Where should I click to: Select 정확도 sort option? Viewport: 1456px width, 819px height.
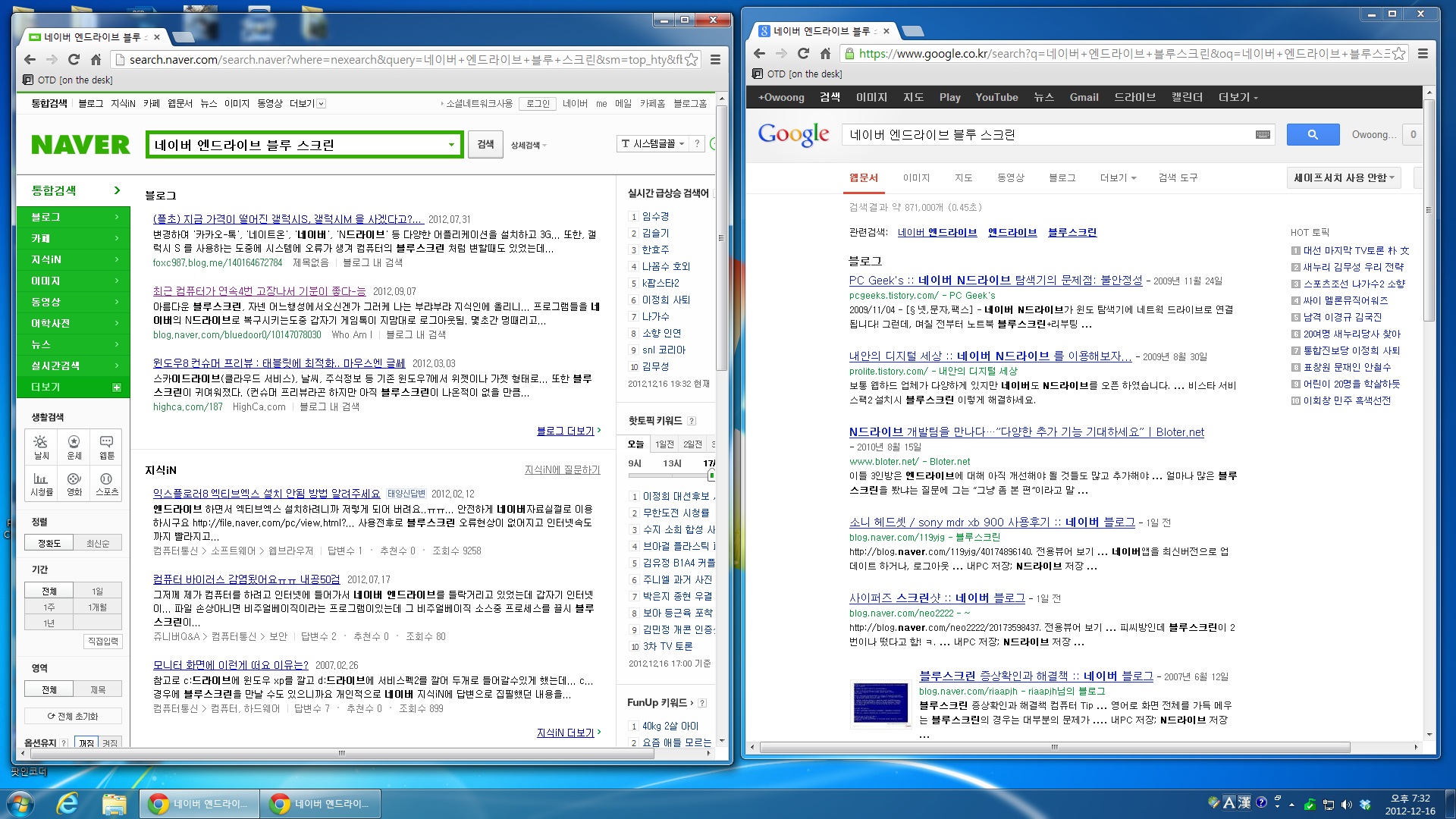tap(49, 543)
